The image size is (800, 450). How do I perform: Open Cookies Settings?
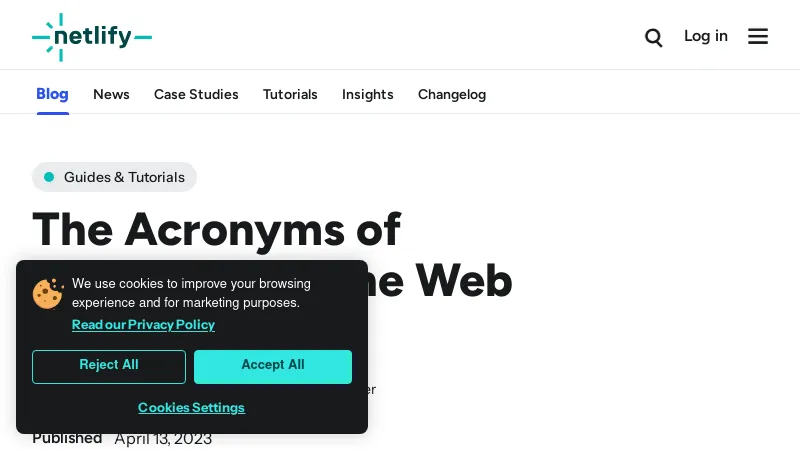(x=191, y=407)
